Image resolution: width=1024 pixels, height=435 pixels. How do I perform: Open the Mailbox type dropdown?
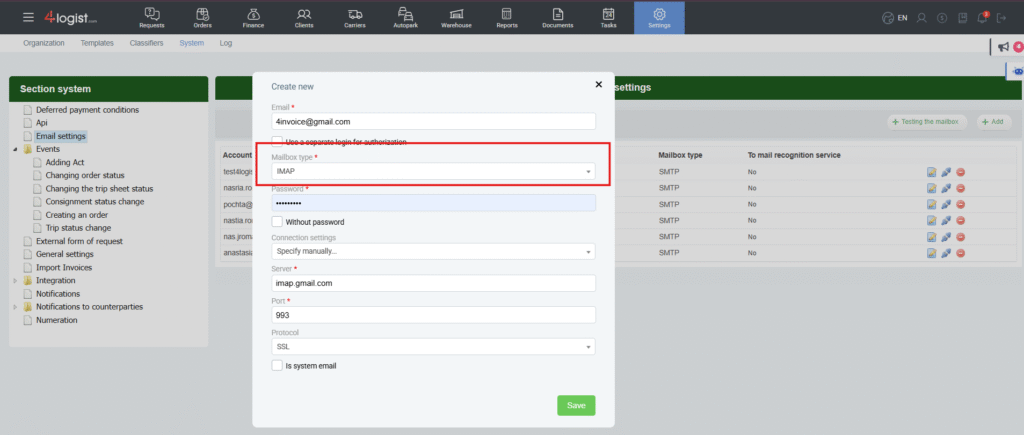[x=433, y=173]
